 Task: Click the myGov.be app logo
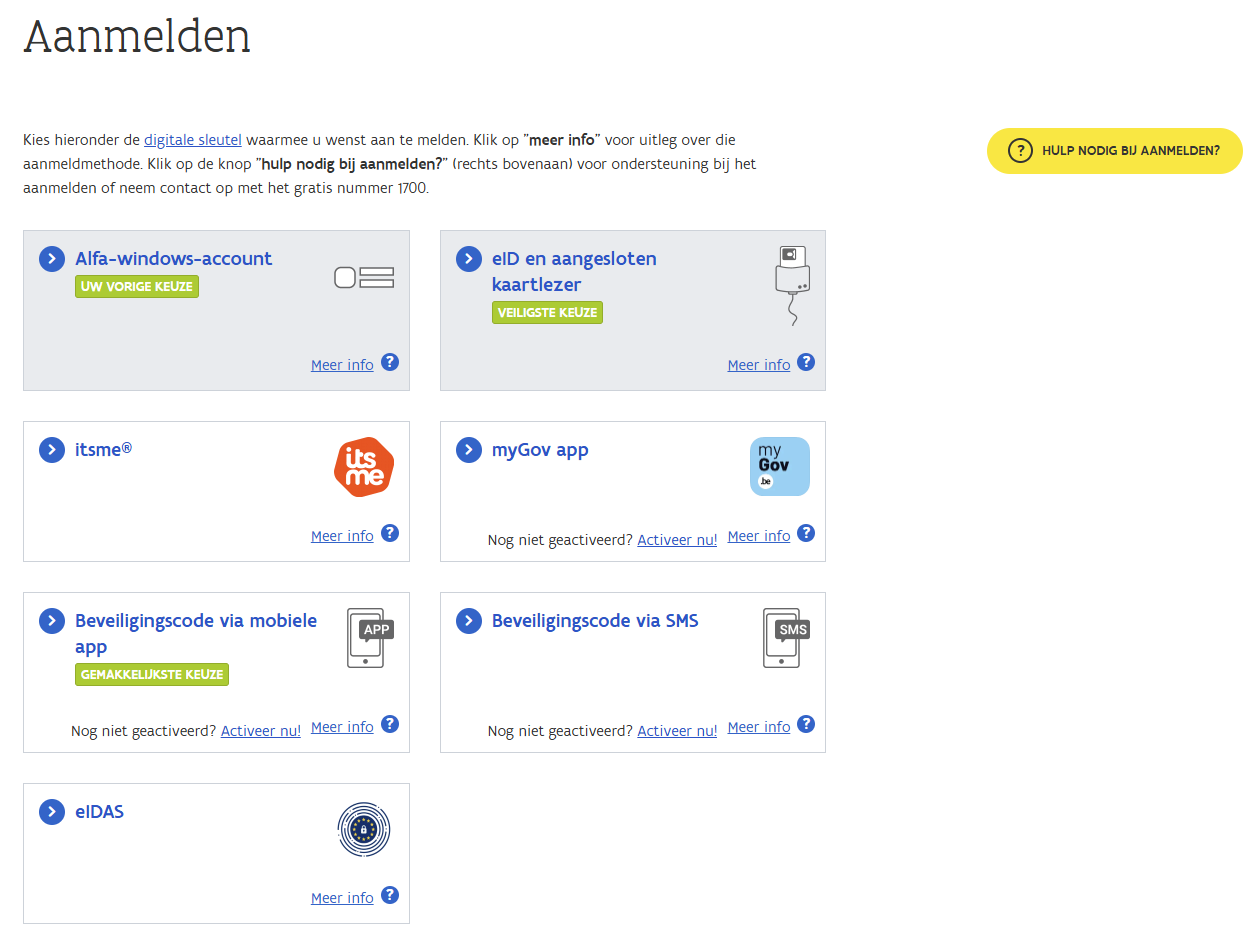tap(780, 466)
